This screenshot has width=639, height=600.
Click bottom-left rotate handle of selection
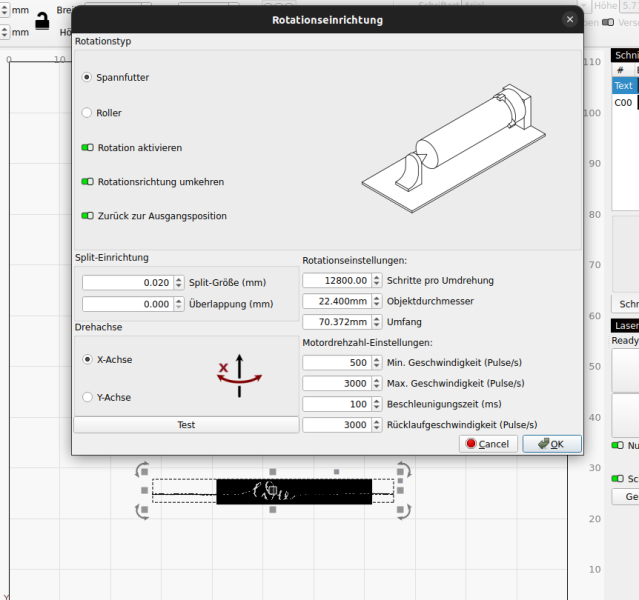point(142,511)
